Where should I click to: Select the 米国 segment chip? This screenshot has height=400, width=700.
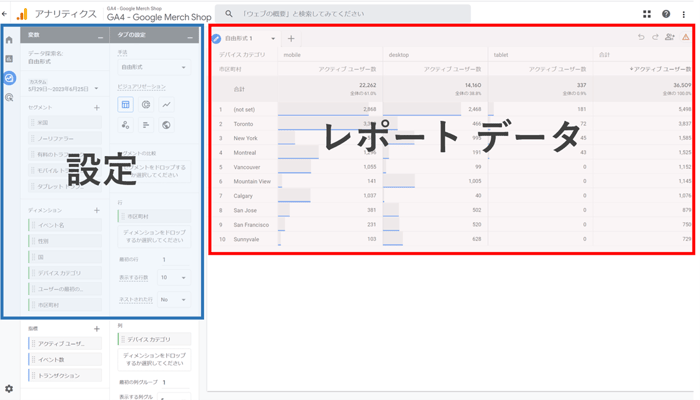[65, 122]
